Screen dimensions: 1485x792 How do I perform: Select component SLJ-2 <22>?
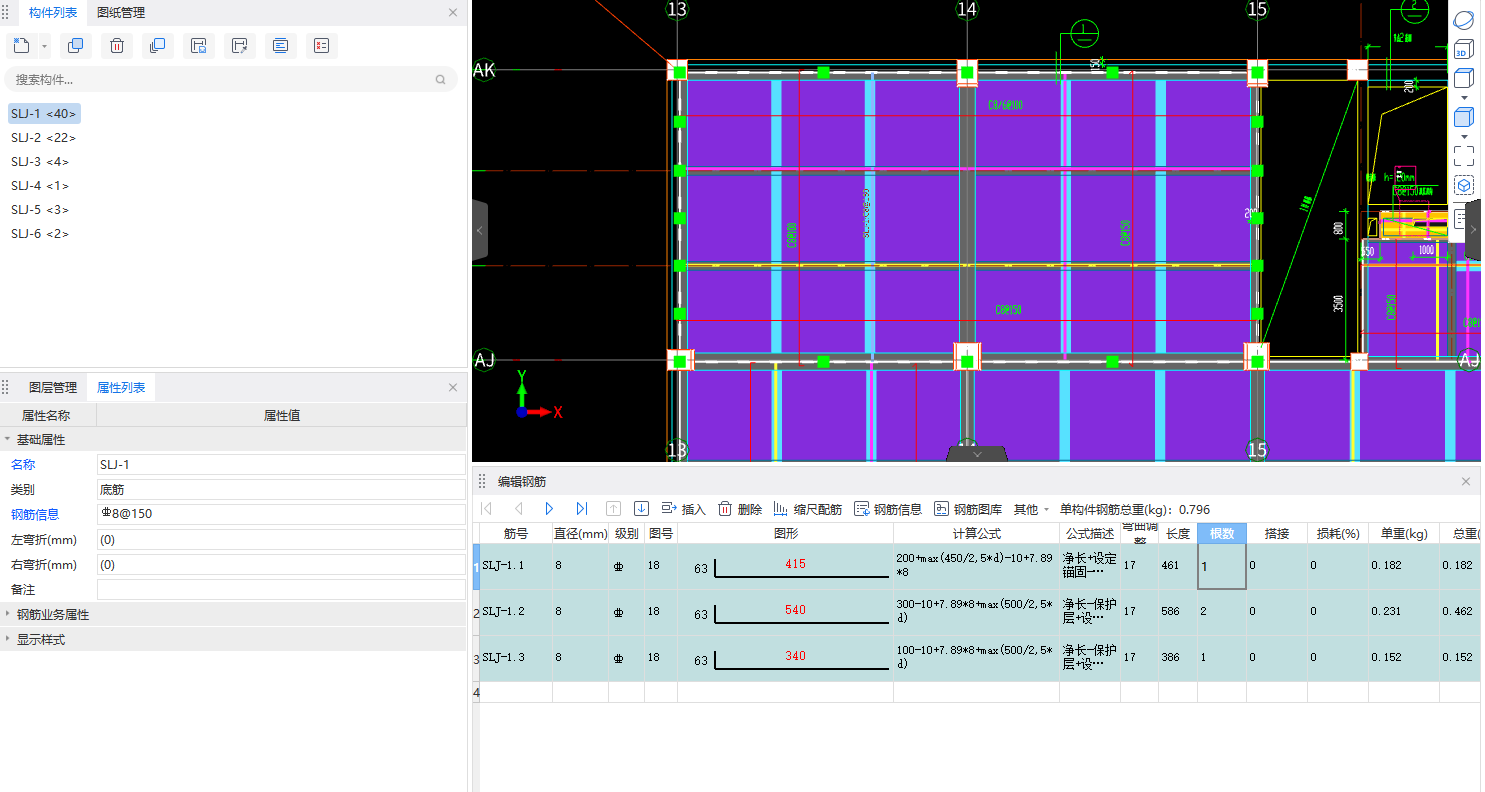[44, 138]
